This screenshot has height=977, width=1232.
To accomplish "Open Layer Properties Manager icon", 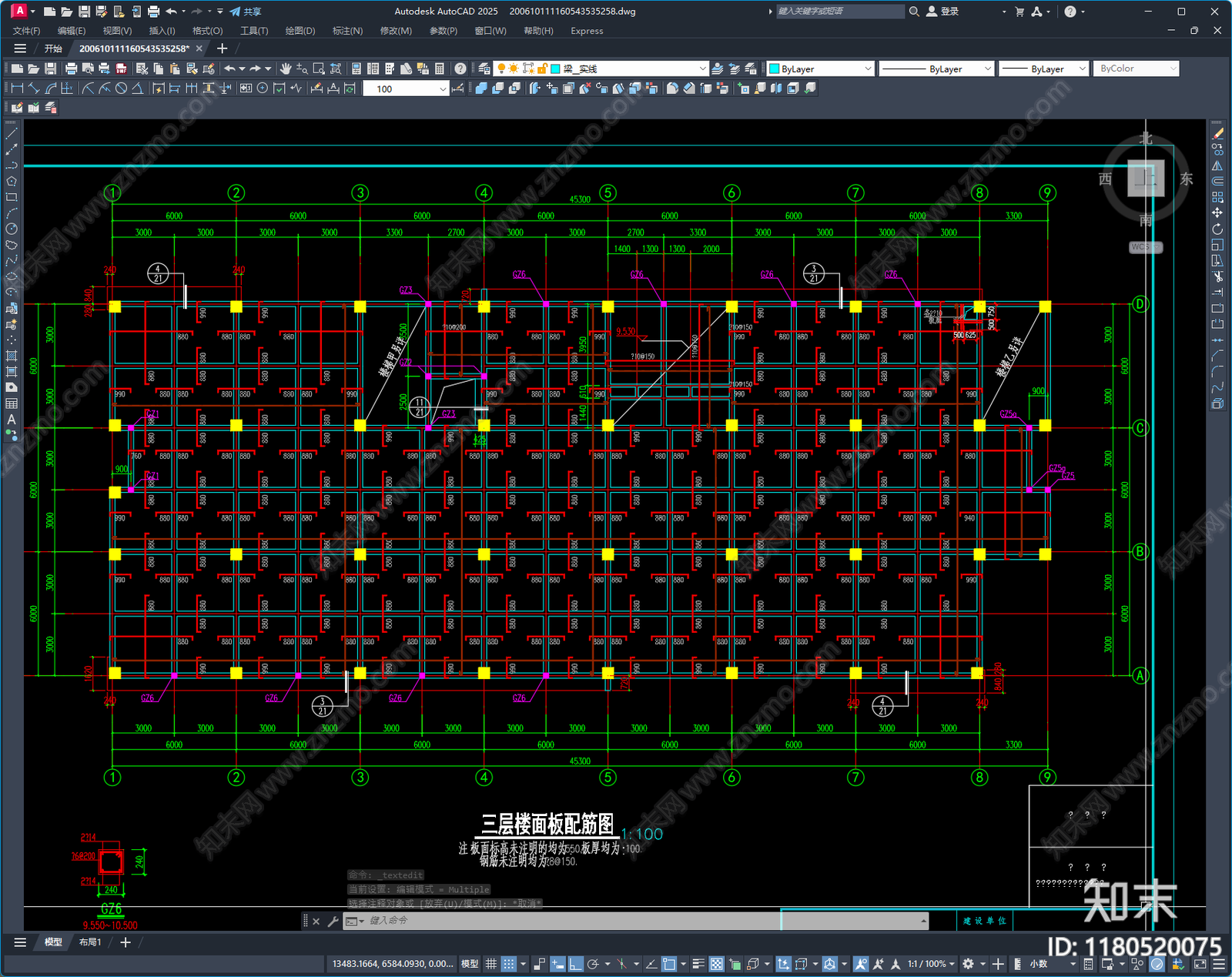I will [484, 69].
